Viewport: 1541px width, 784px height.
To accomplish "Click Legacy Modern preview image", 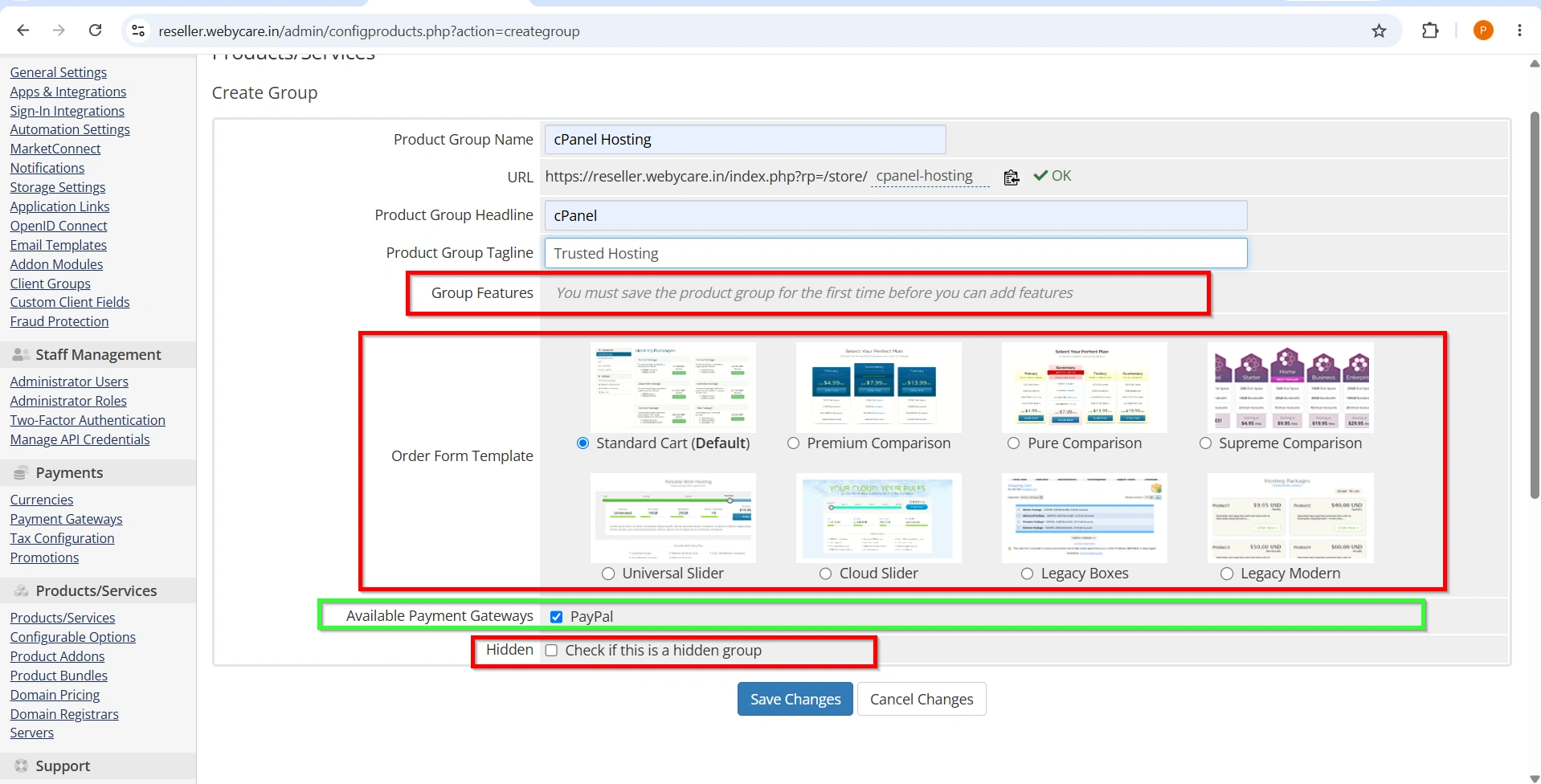I will point(1290,517).
